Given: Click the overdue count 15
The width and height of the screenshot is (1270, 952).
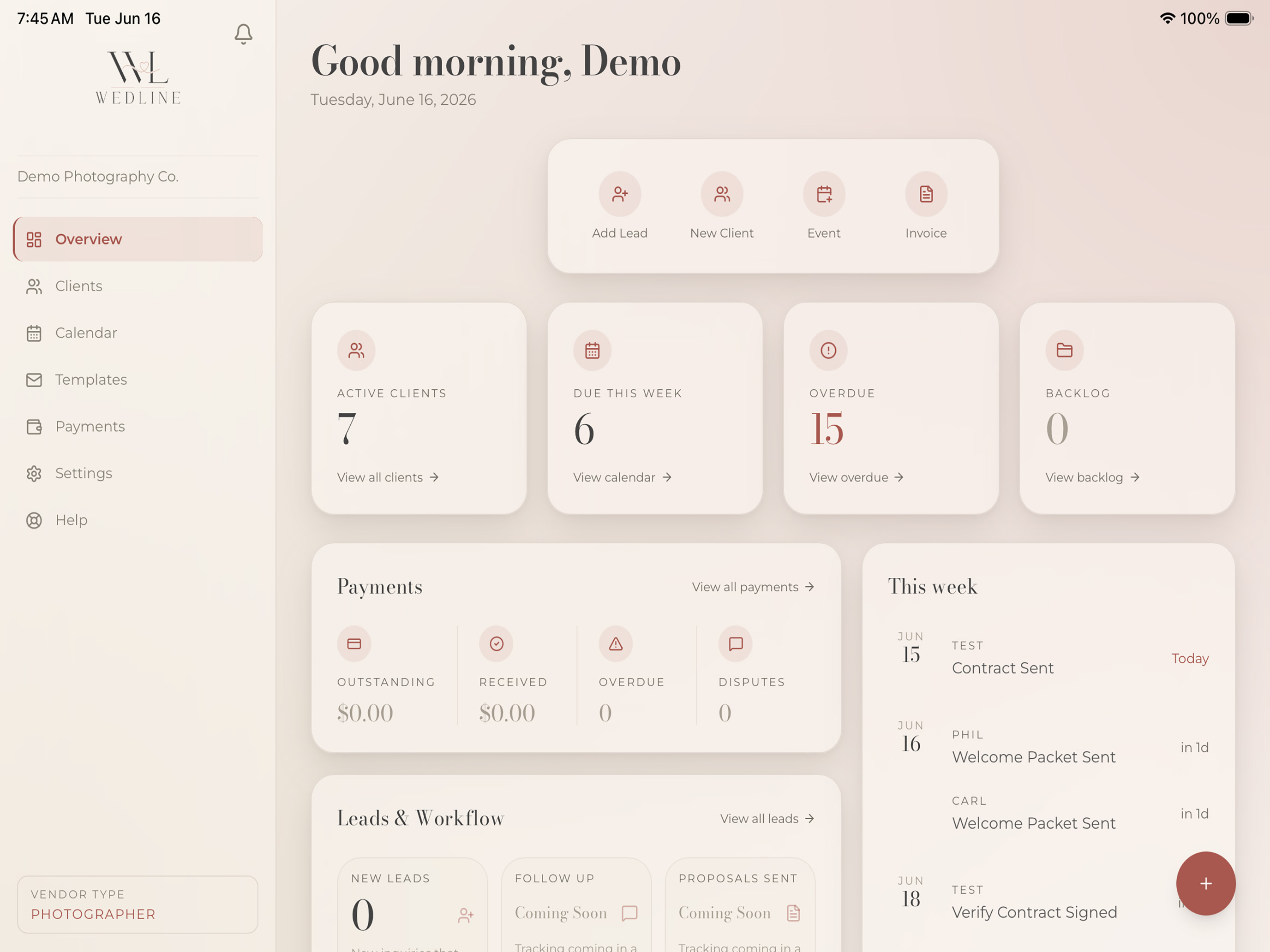Looking at the screenshot, I should point(827,428).
